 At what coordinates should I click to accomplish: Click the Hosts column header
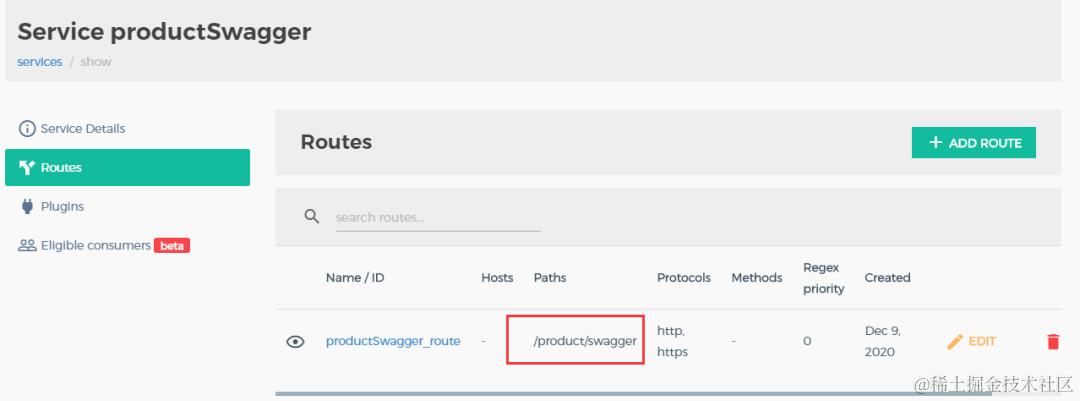click(497, 278)
